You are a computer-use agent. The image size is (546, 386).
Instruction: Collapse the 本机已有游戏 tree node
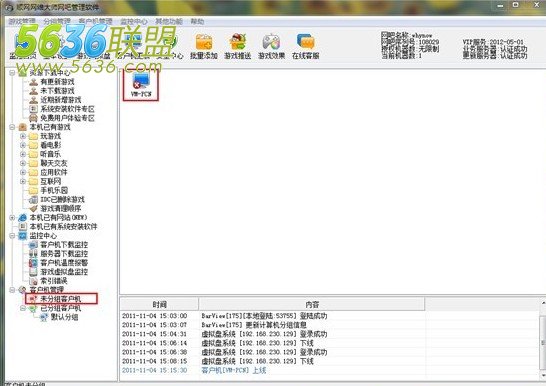(12, 127)
